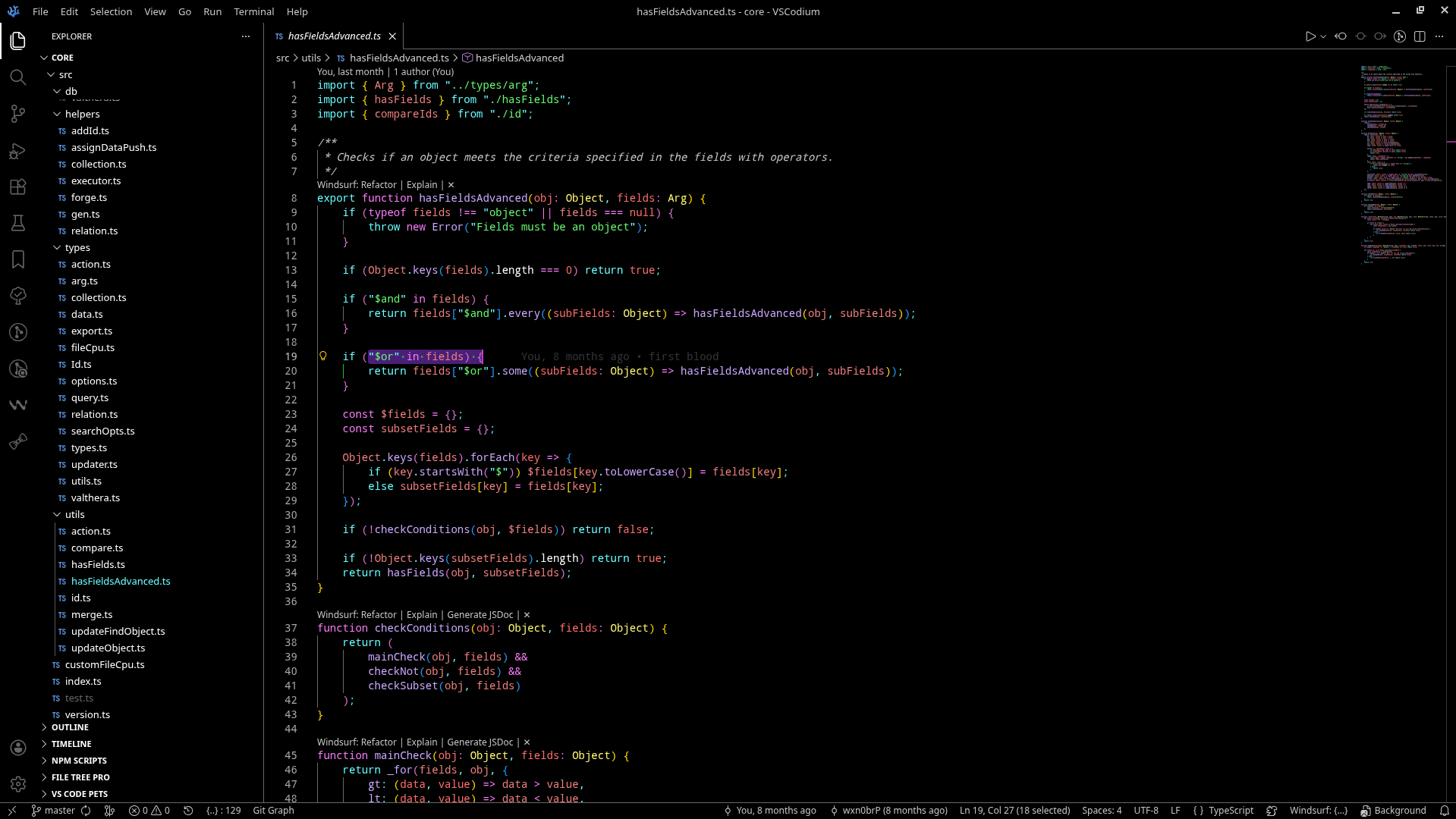Change indentation via Spaces: 4
1456x819 pixels.
coord(1102,811)
